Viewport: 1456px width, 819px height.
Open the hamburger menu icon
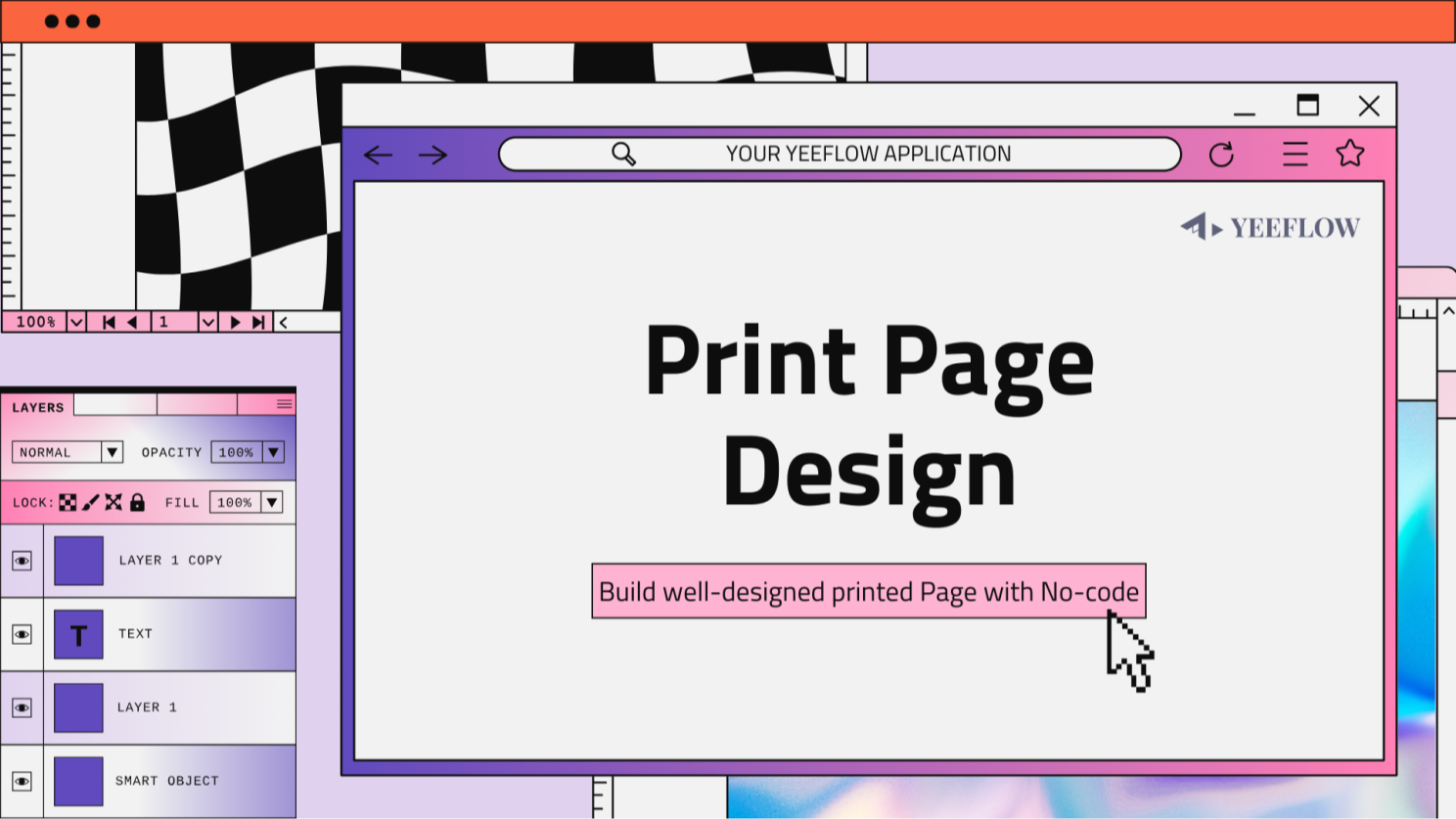(x=1296, y=154)
